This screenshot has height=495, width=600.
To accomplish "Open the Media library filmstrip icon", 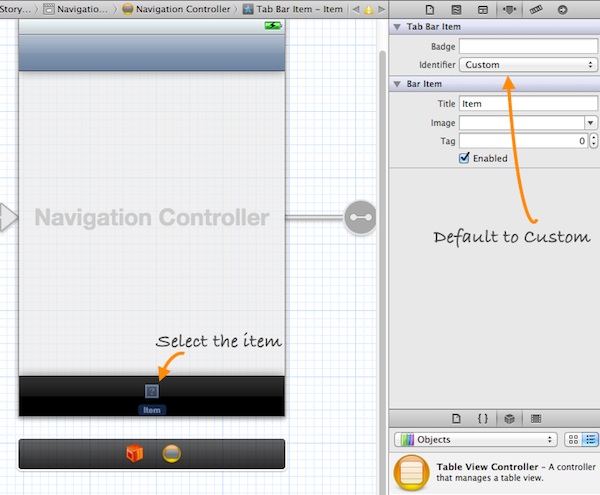I will [x=536, y=418].
